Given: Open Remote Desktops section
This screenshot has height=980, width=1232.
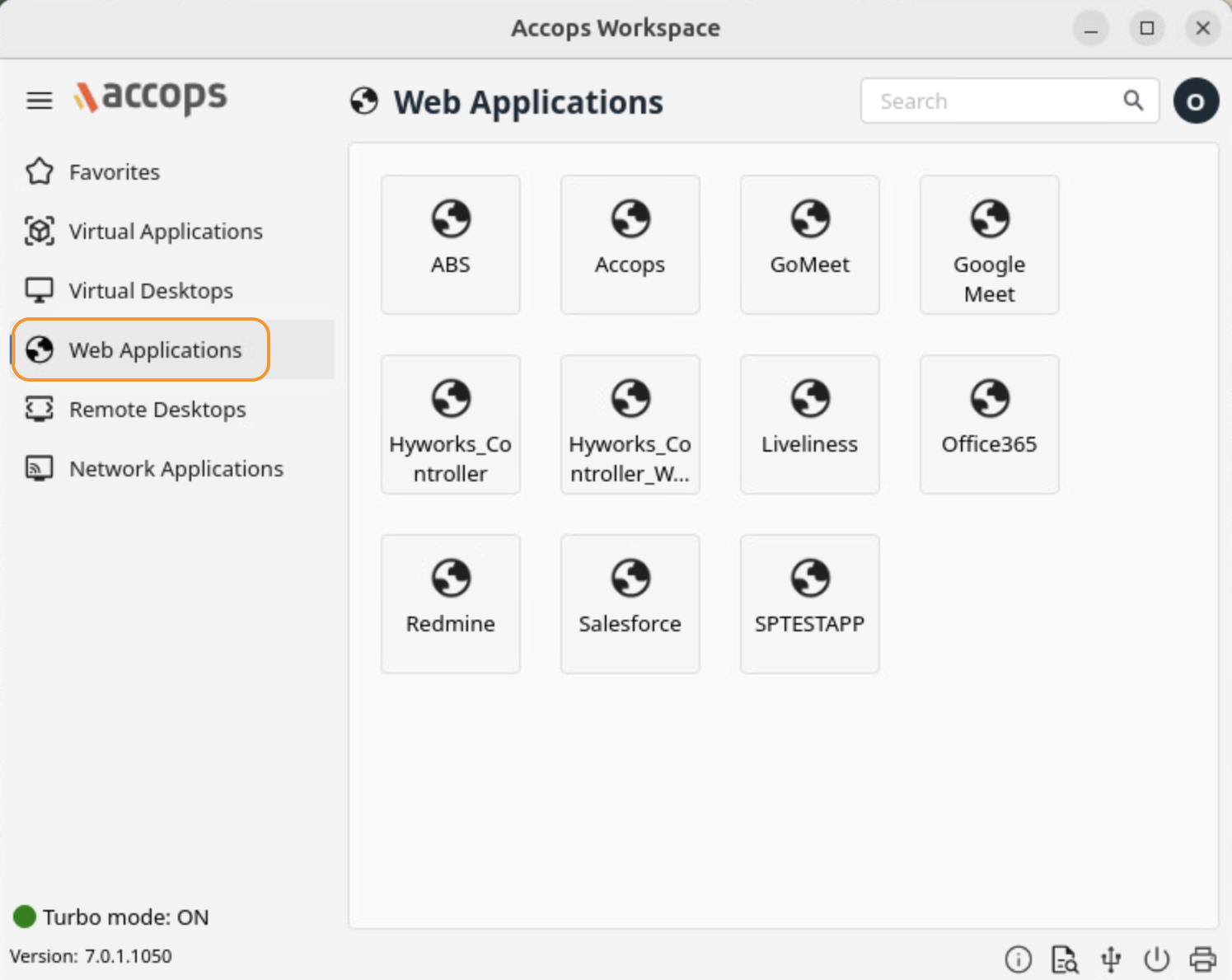Looking at the screenshot, I should [157, 410].
